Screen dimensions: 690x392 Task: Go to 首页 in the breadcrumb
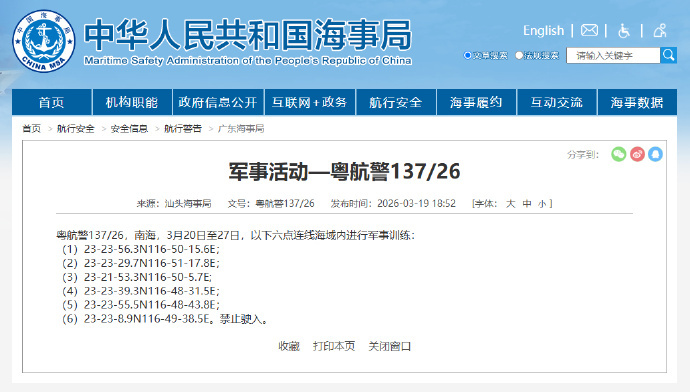[x=31, y=128]
